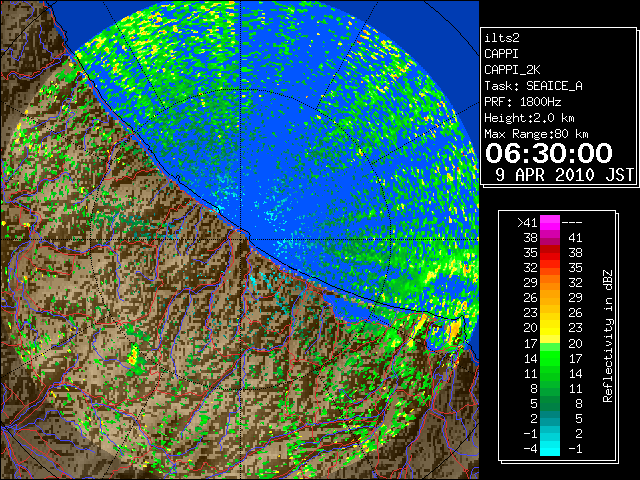Pick the cyan -4 to -1 dBZ swatch
Screen dimensions: 640x480
[550, 448]
